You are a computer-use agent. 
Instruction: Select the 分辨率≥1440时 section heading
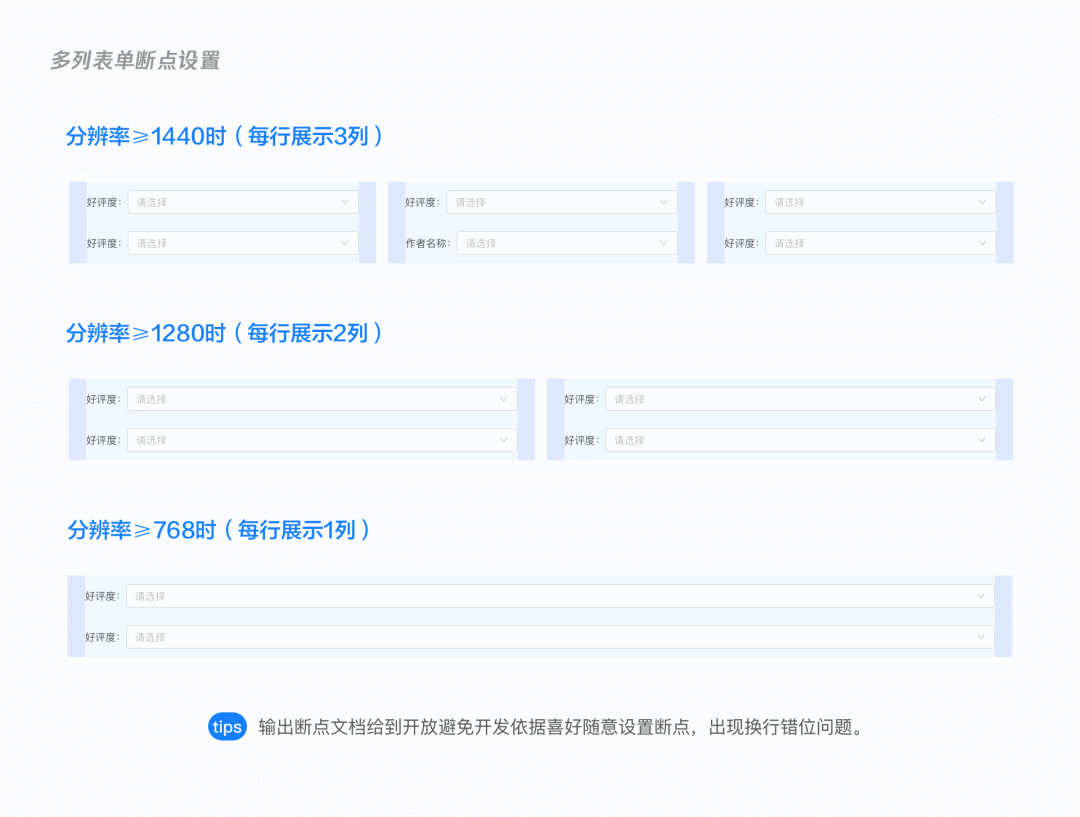[225, 135]
